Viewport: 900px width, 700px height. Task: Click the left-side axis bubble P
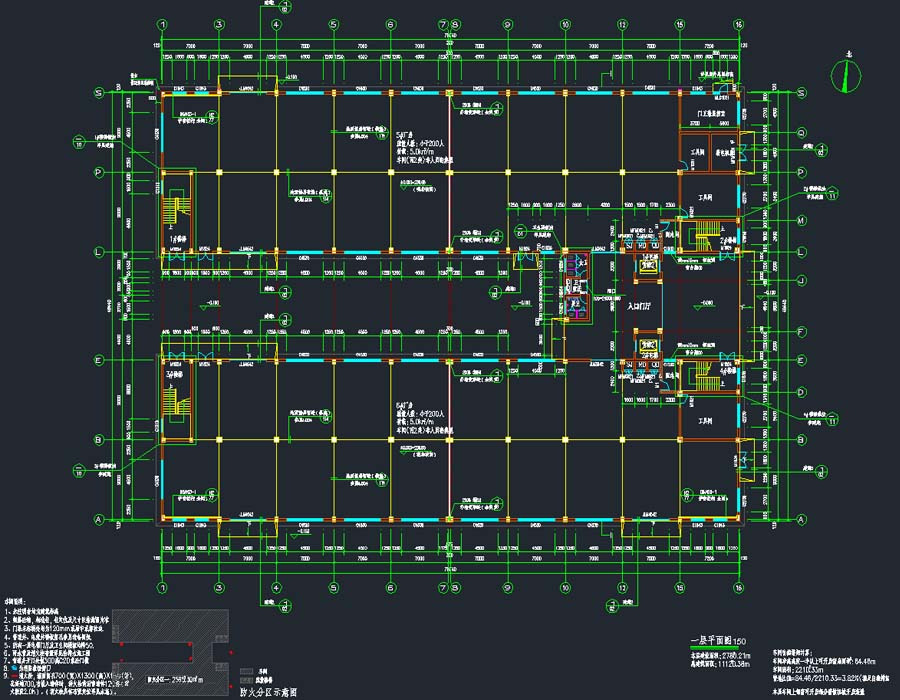(99, 172)
